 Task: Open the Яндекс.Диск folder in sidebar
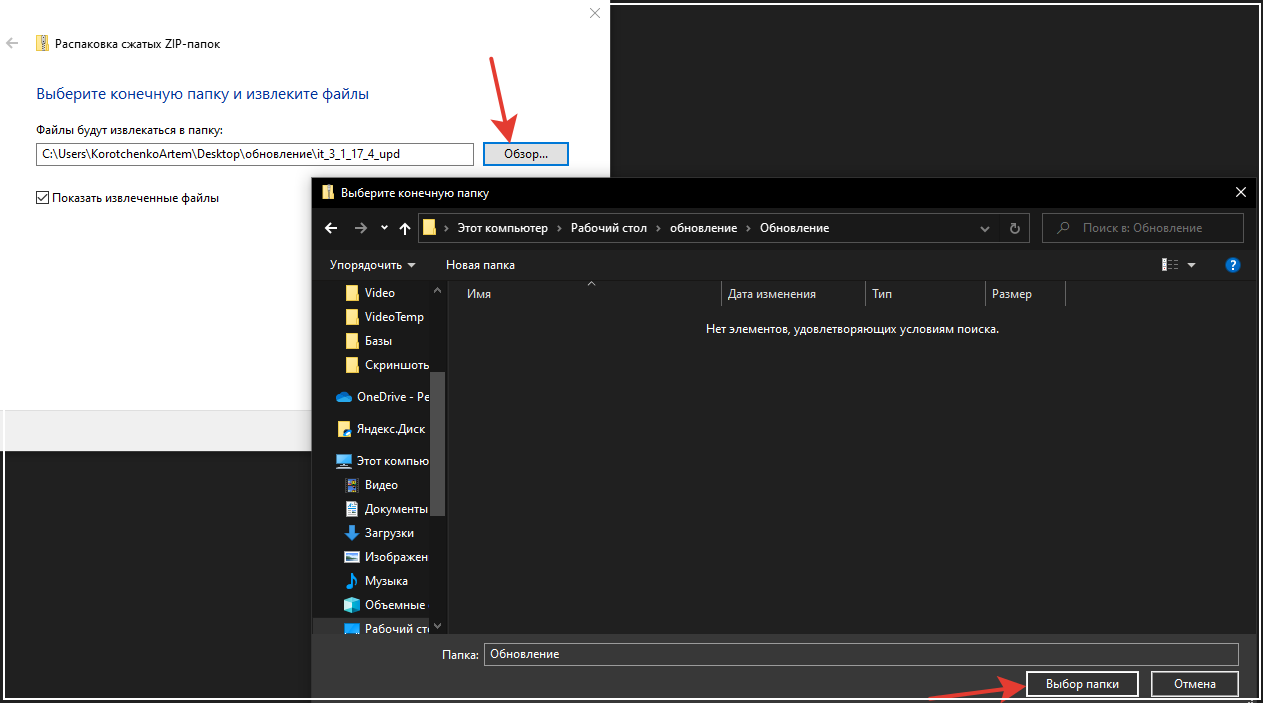coord(390,429)
